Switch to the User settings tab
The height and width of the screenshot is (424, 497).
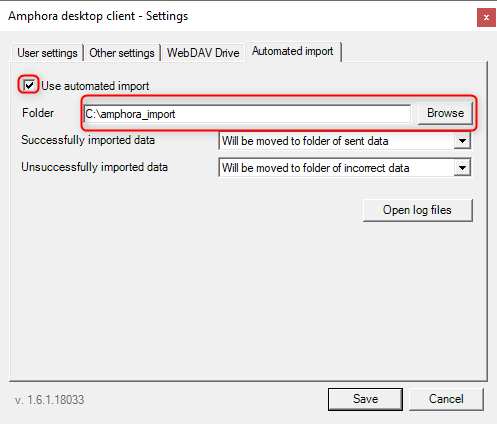47,53
